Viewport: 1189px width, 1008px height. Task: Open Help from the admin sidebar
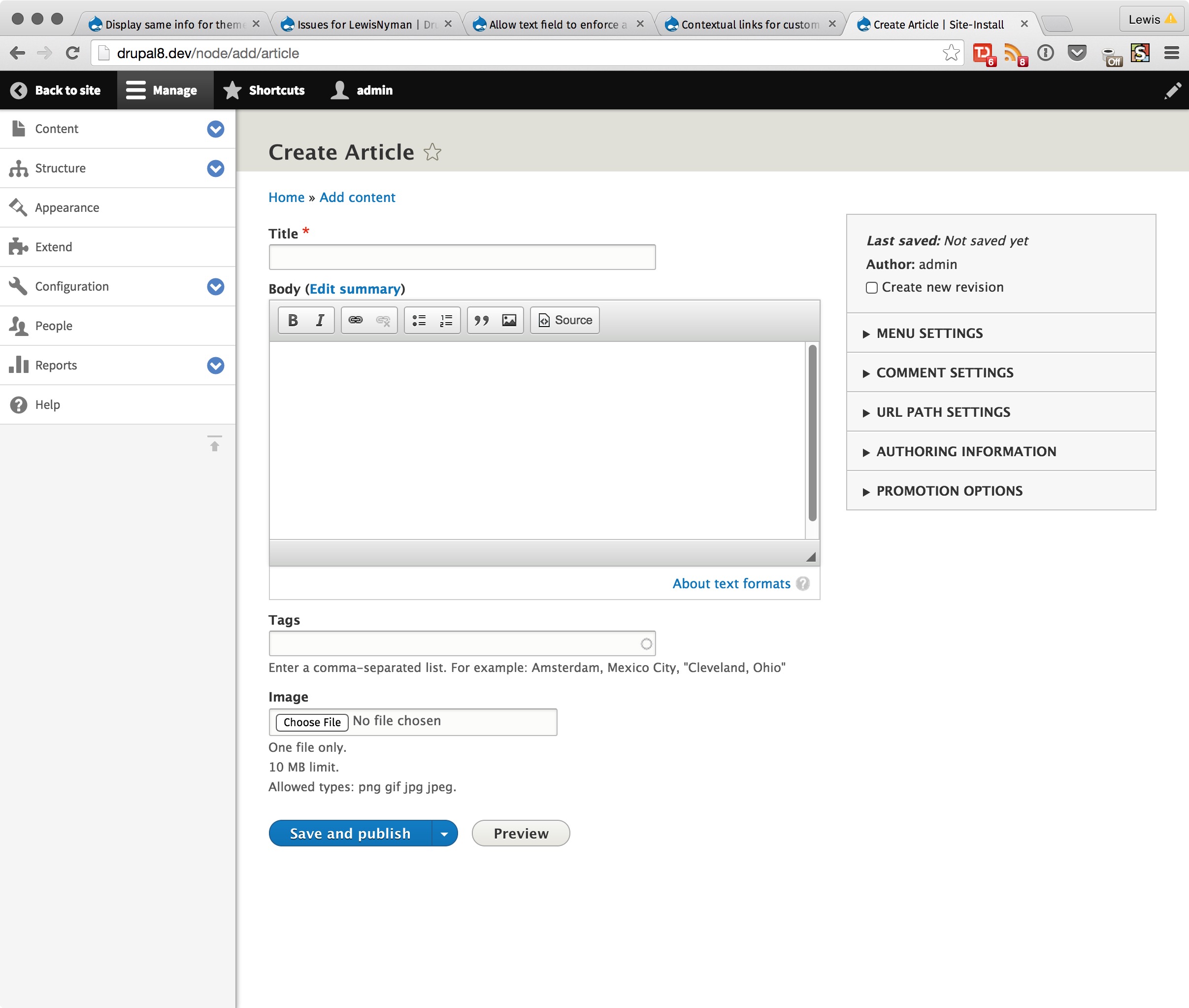tap(48, 404)
